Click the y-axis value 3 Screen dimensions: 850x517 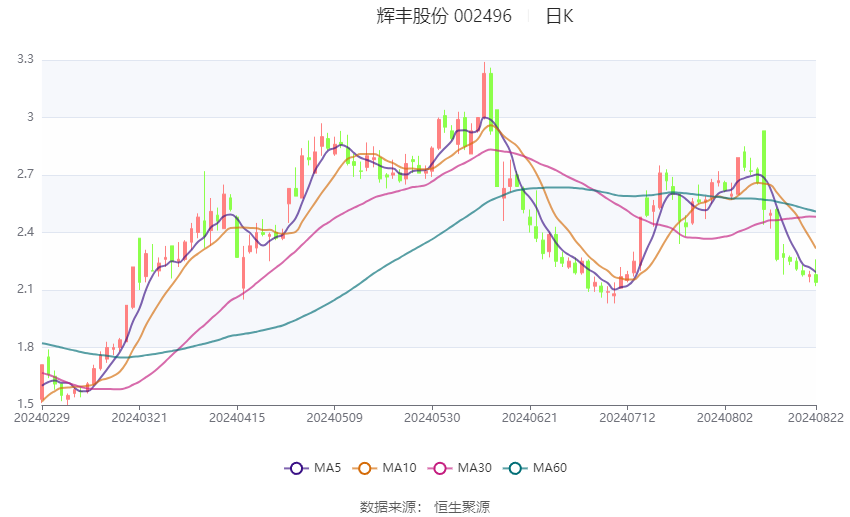click(30, 117)
